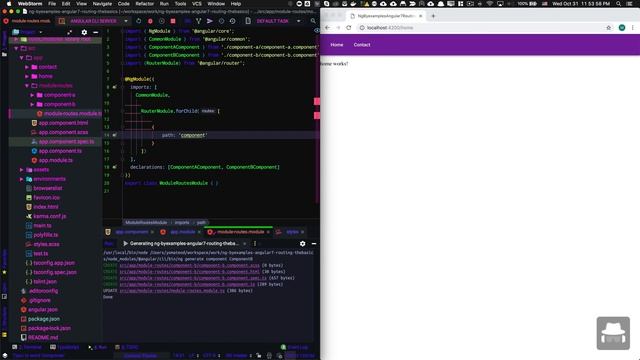Click the Contact link in purple navbar
The image size is (640, 360).
pyautogui.click(x=362, y=45)
